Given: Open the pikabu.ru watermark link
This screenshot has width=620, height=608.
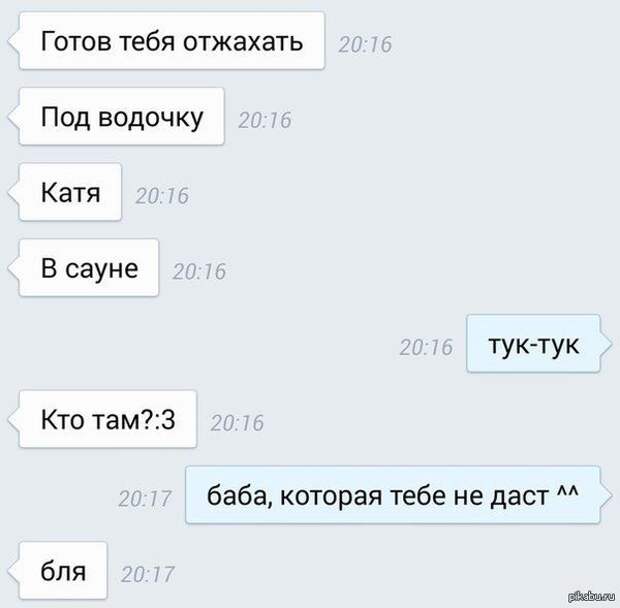Looking at the screenshot, I should pos(591,596).
